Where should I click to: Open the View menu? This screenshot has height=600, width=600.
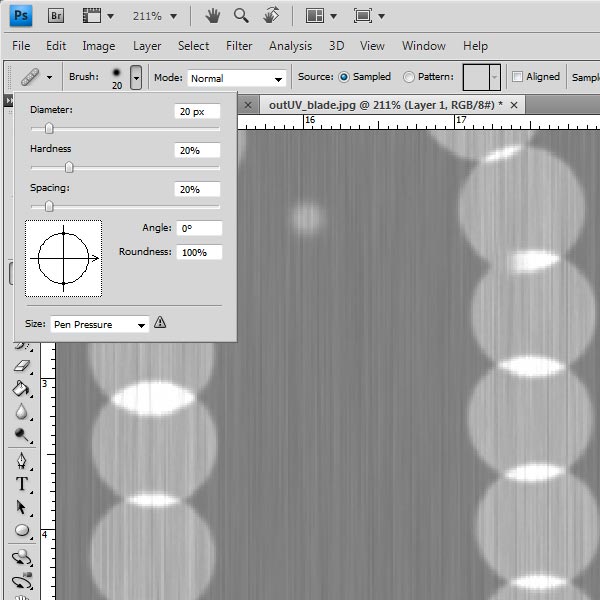click(x=372, y=46)
